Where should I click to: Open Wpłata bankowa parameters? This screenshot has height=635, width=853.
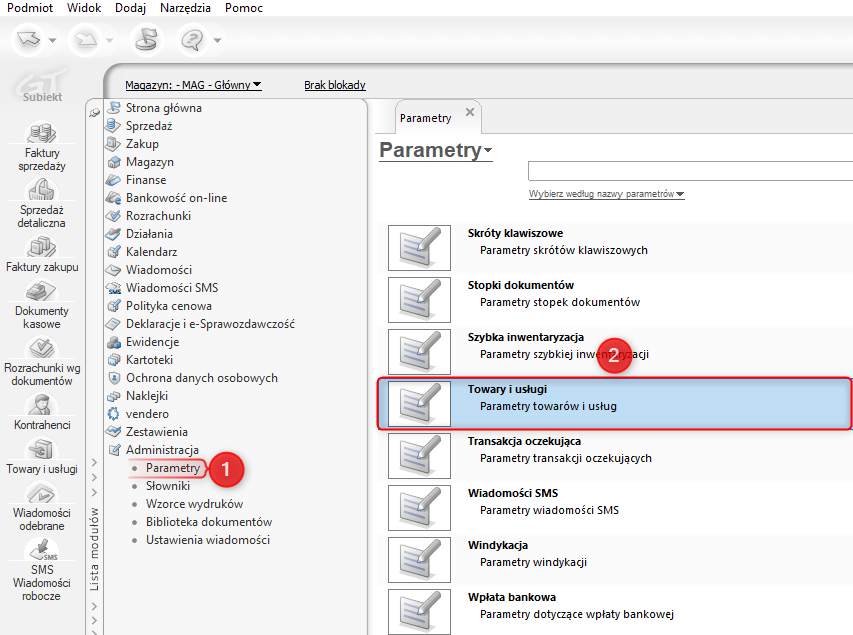pyautogui.click(x=615, y=612)
